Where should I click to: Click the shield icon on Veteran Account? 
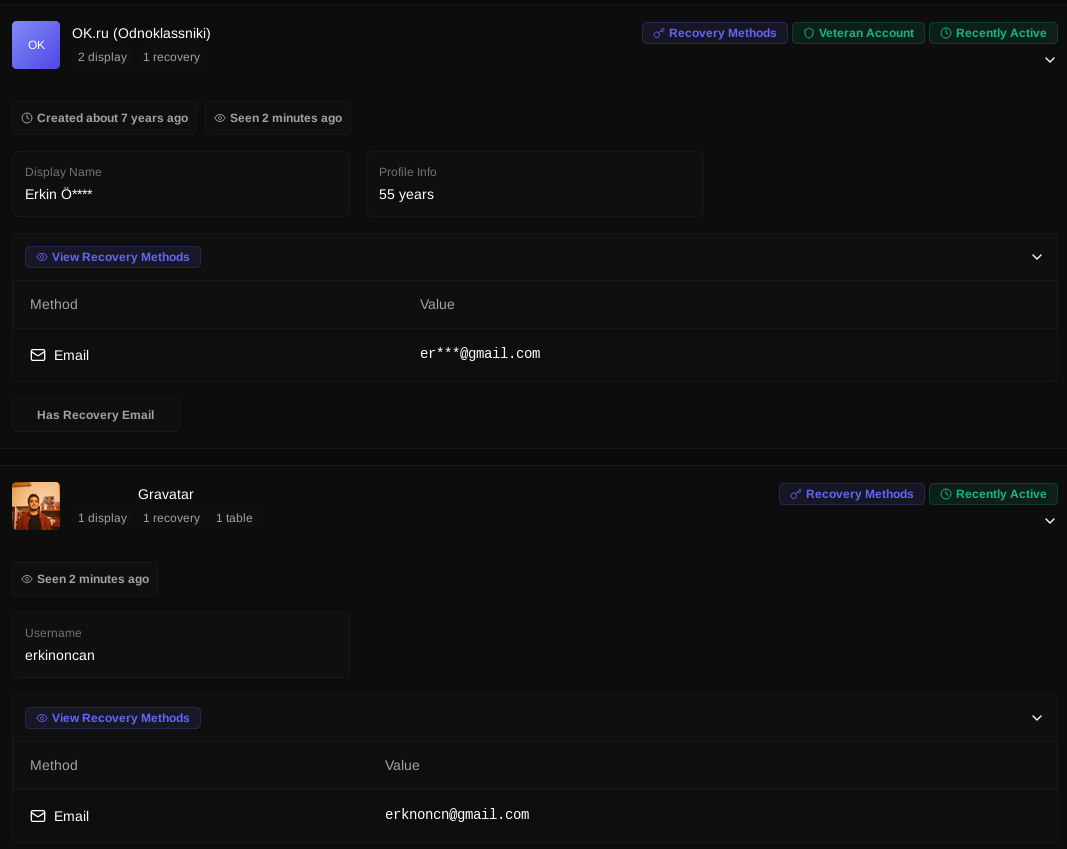point(808,33)
